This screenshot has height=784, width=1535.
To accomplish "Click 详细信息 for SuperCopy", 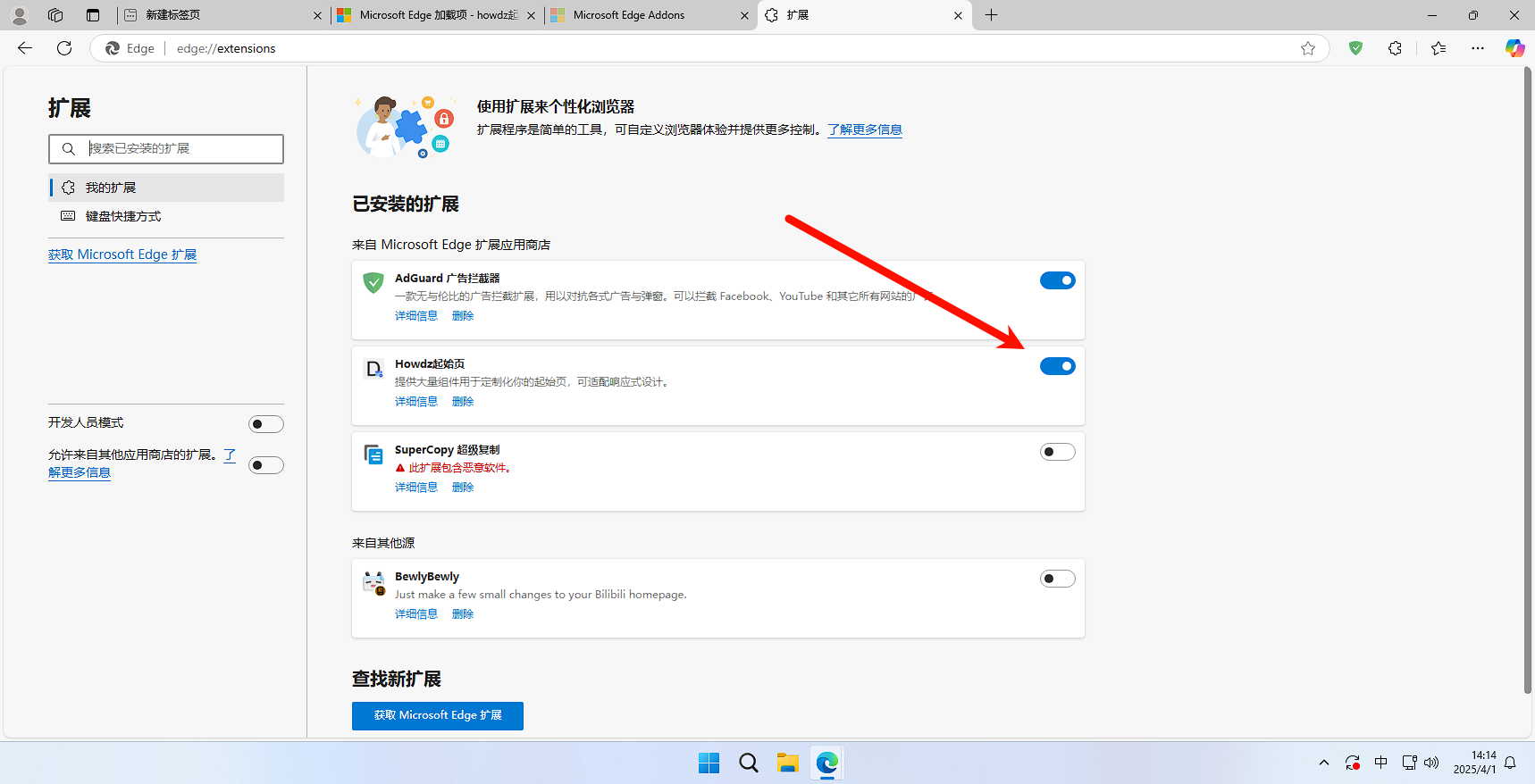I will 416,488.
